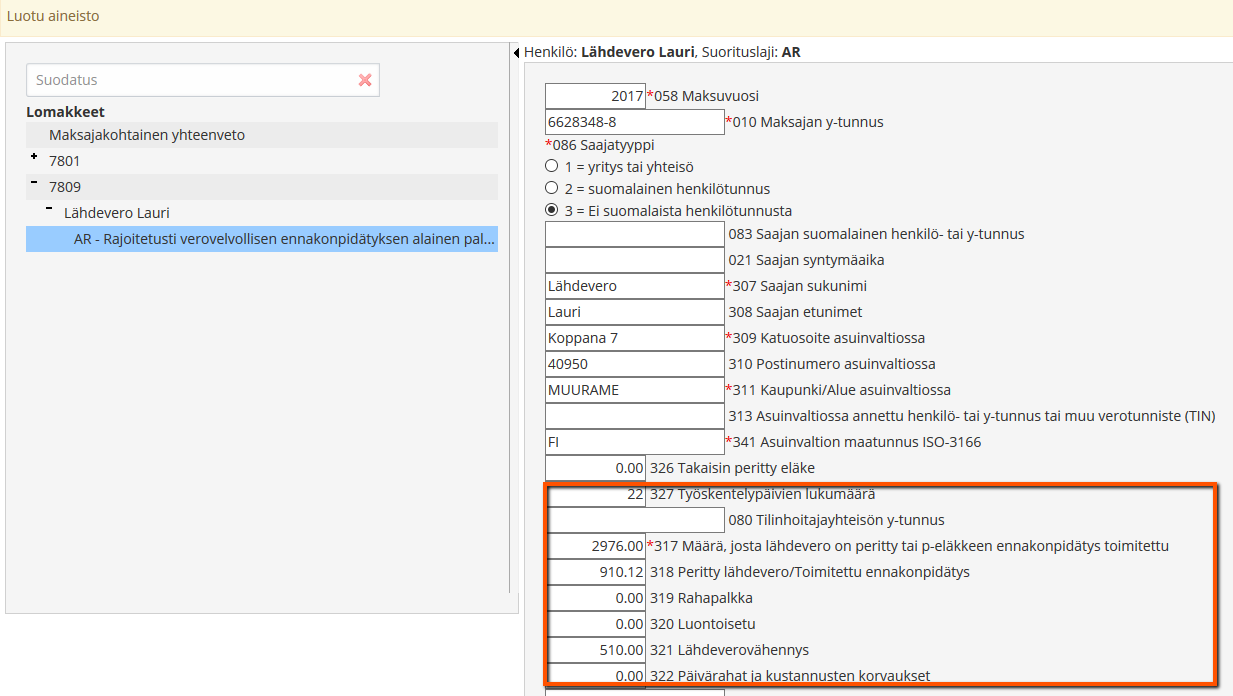Viewport: 1233px width, 696px height.
Task: Click the 341 Asuinvaltion maatunnus field
Action: point(634,442)
